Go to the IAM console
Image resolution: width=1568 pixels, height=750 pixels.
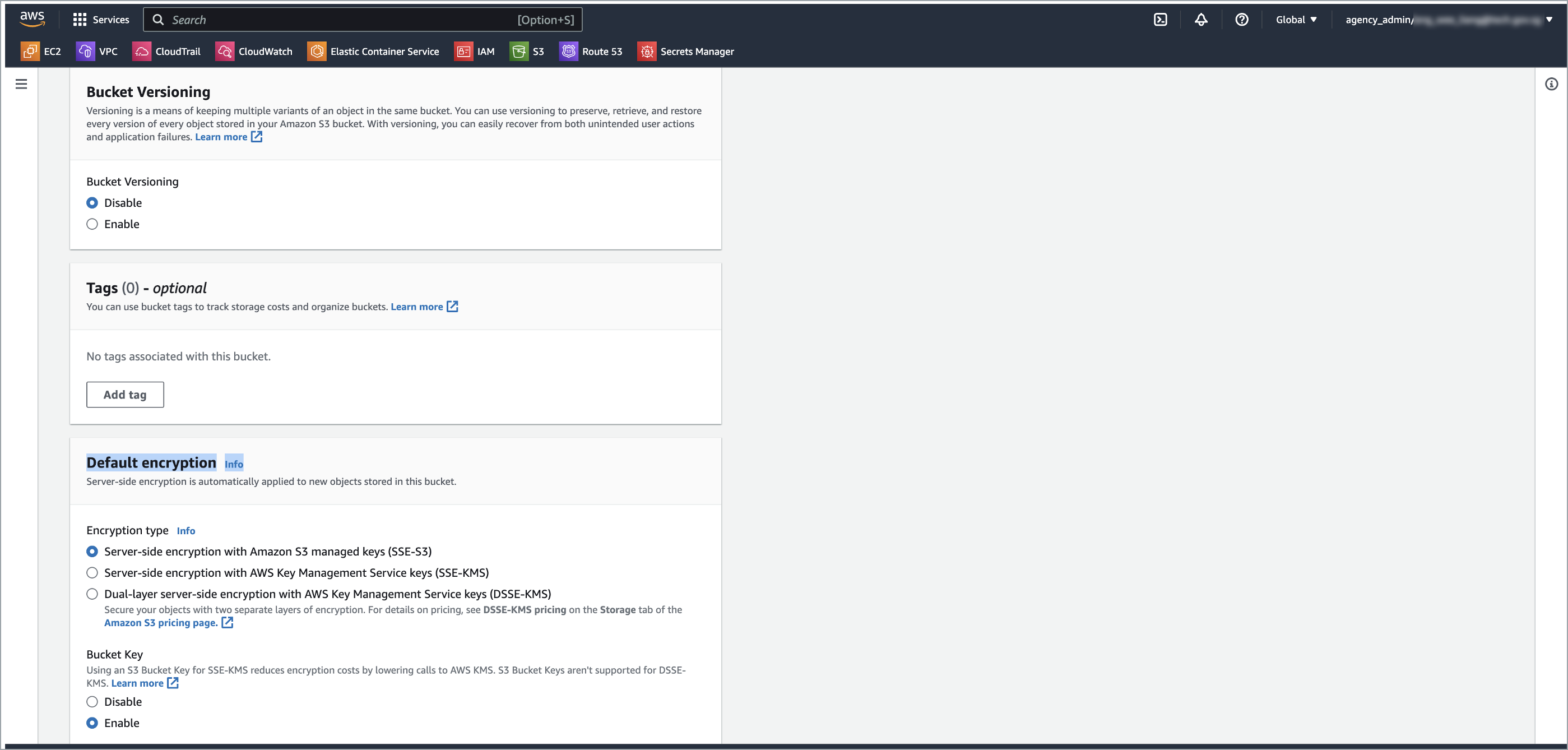click(x=475, y=51)
